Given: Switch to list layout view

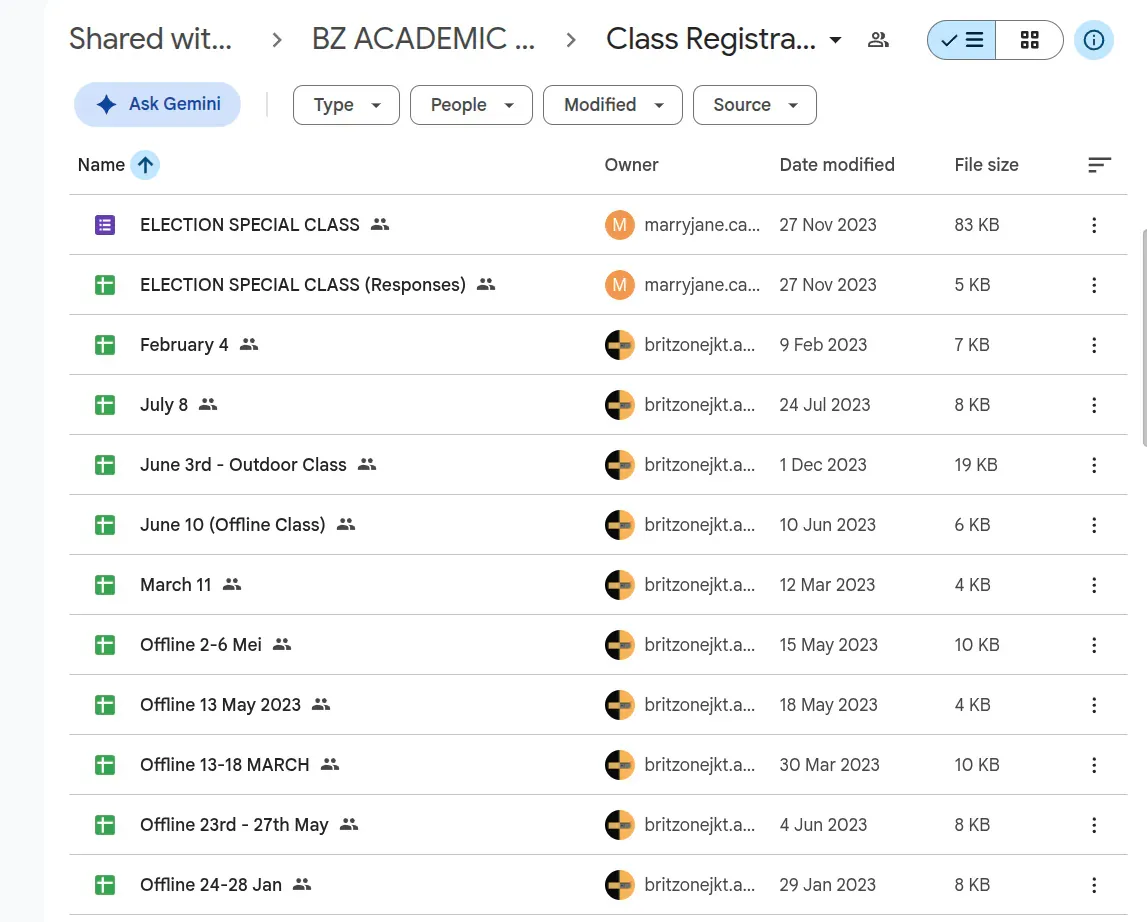Looking at the screenshot, I should (x=961, y=40).
